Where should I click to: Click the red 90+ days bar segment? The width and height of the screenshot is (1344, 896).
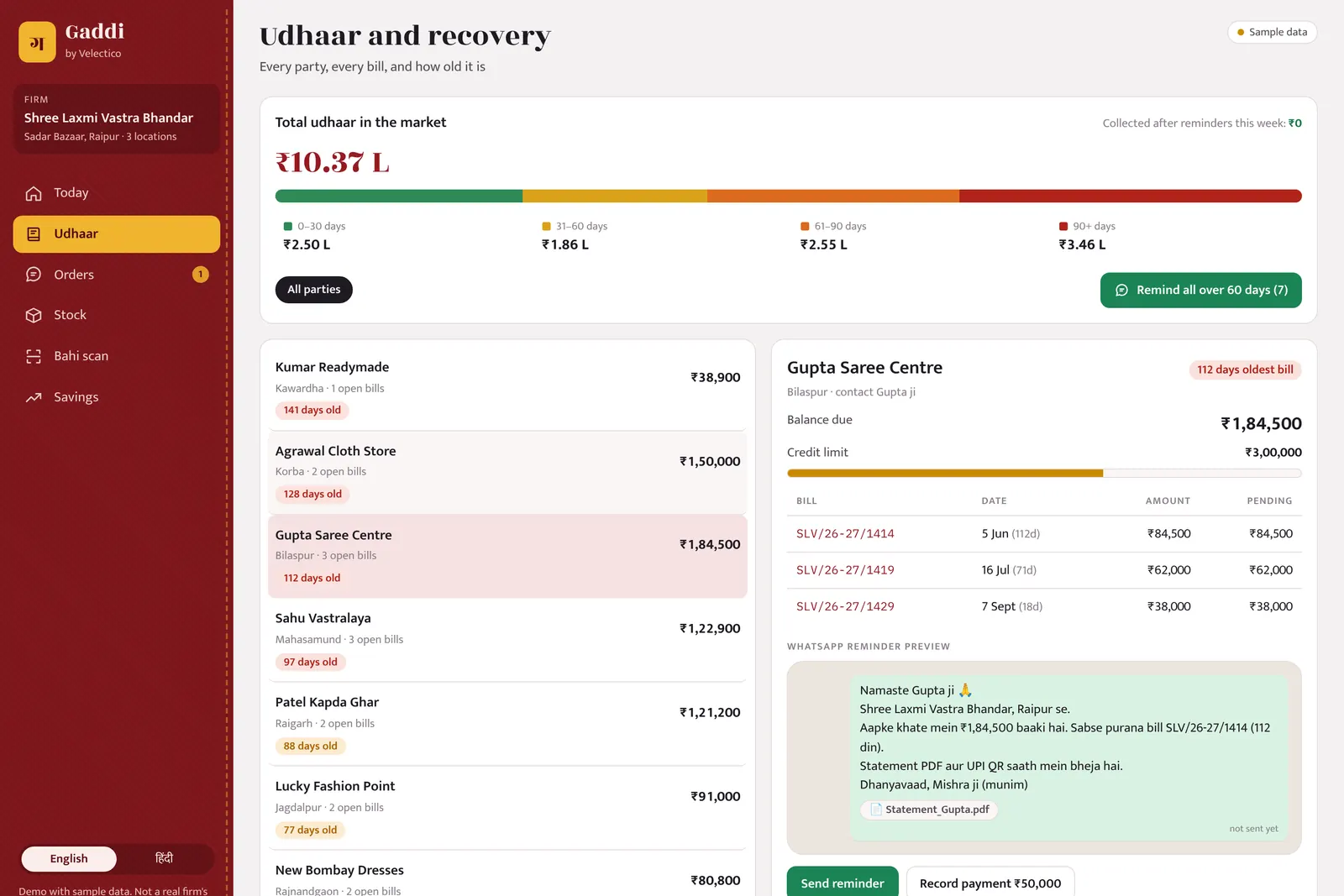[x=1131, y=196]
